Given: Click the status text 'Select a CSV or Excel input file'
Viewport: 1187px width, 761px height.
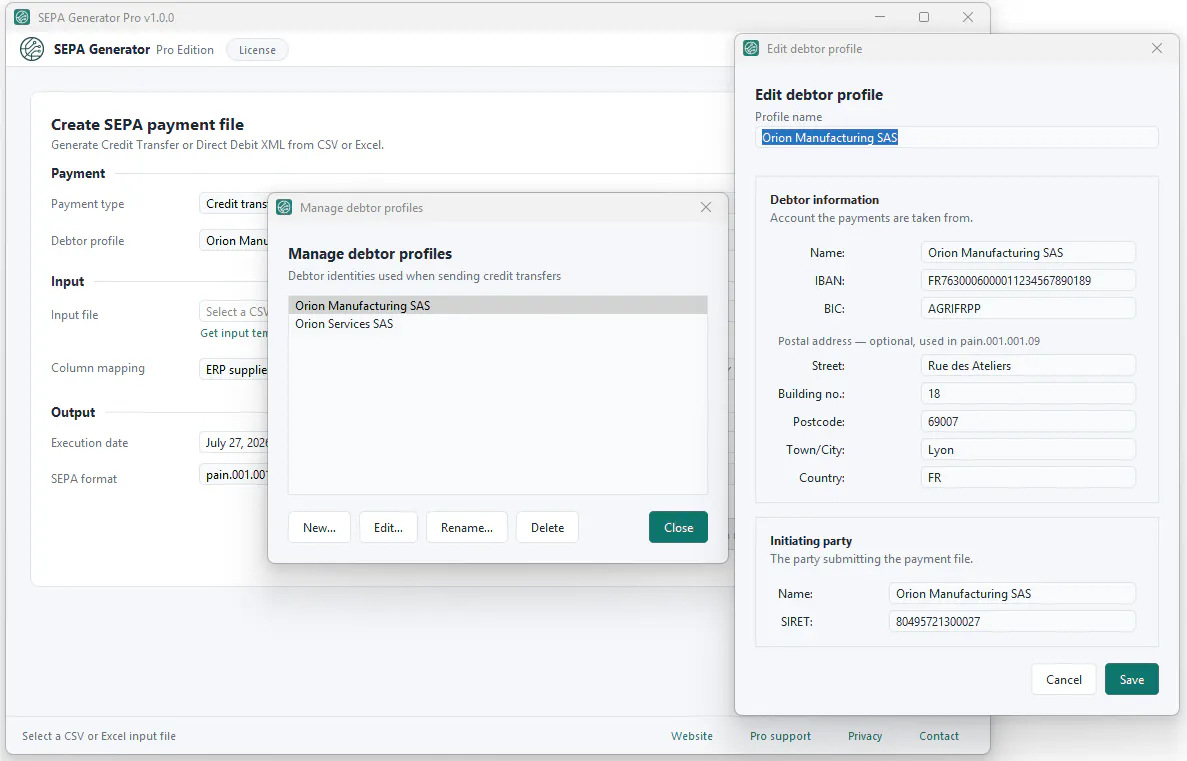Looking at the screenshot, I should point(99,736).
